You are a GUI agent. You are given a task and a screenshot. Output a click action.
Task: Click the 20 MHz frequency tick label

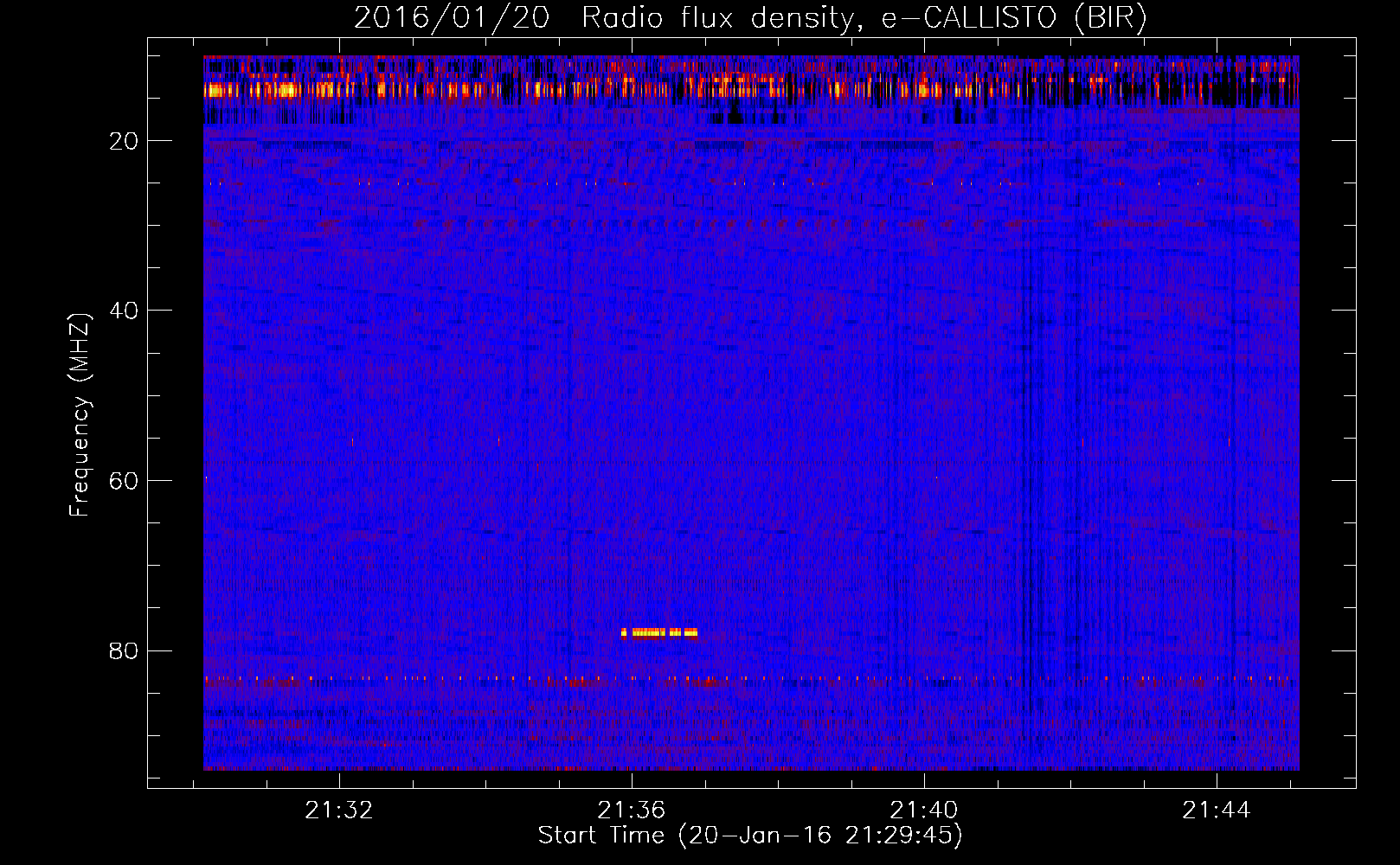click(124, 141)
